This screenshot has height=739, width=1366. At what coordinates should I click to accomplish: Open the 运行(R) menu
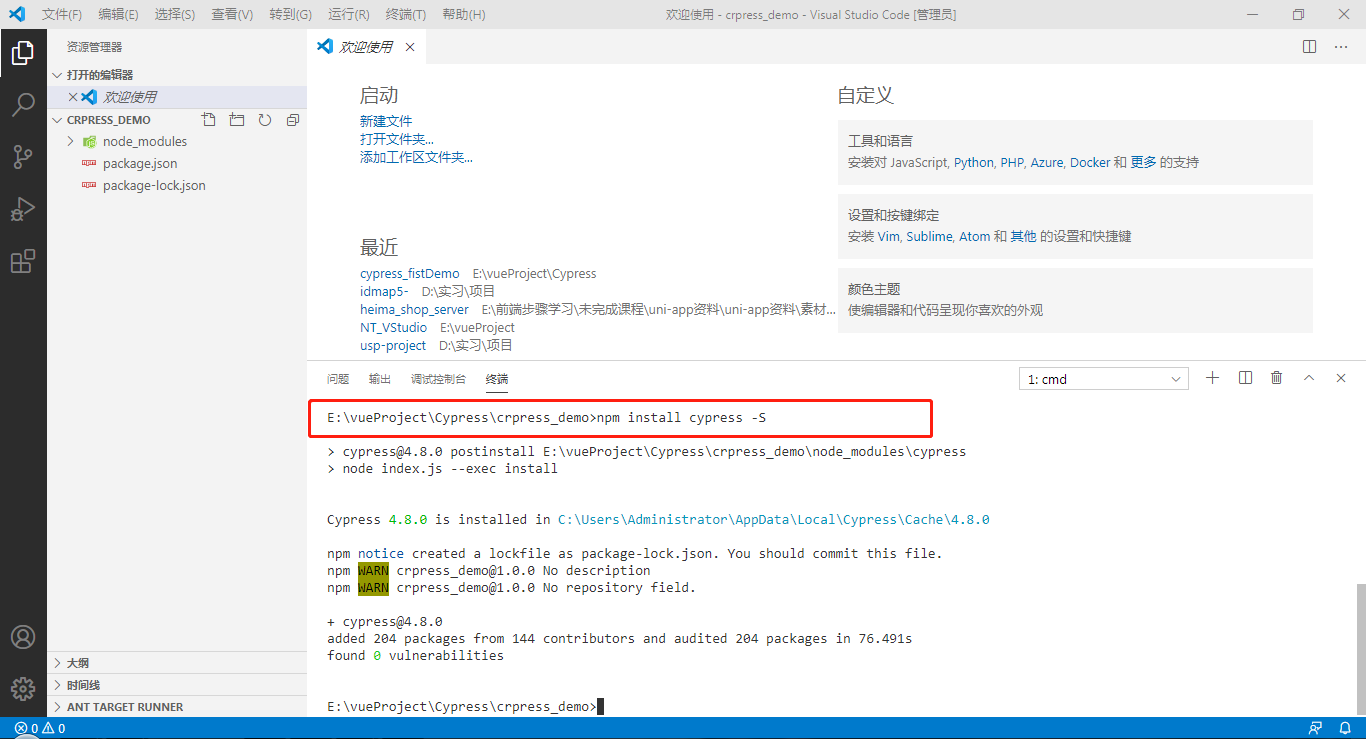coord(349,15)
